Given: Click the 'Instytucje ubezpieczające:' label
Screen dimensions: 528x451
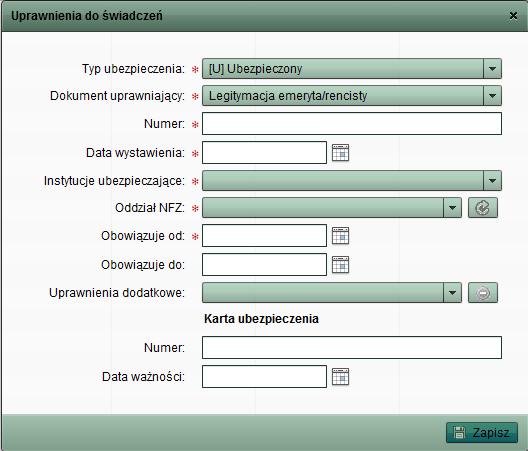Looking at the screenshot, I should coord(114,181).
